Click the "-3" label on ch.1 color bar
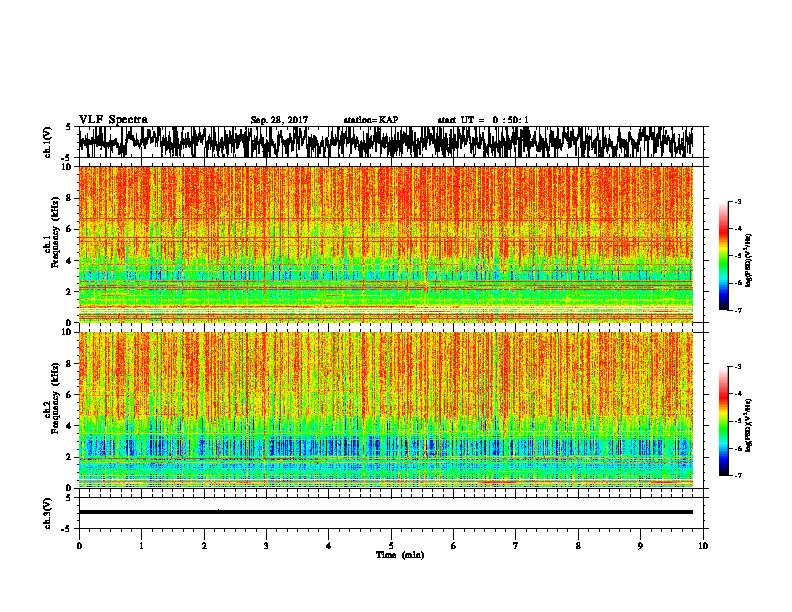This screenshot has width=792, height=612. (737, 201)
